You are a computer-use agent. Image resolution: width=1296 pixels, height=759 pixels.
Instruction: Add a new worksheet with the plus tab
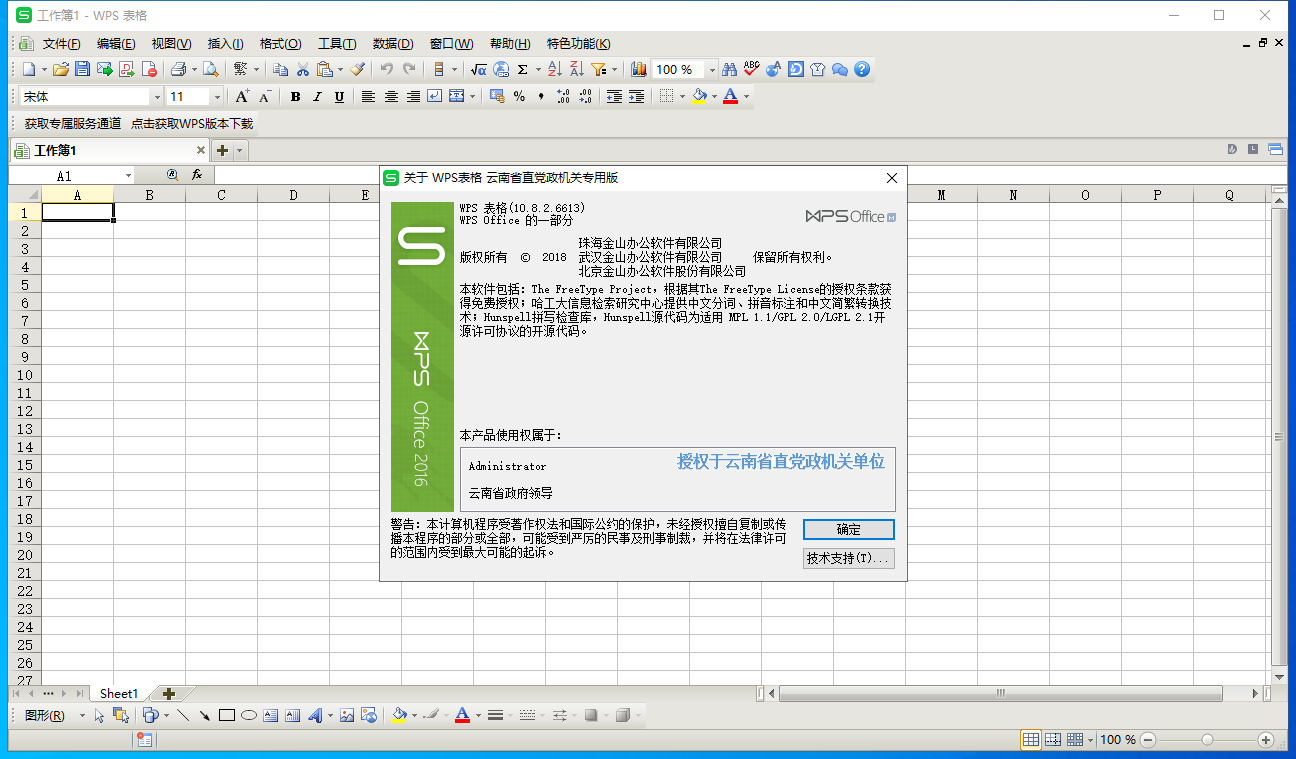click(x=169, y=693)
